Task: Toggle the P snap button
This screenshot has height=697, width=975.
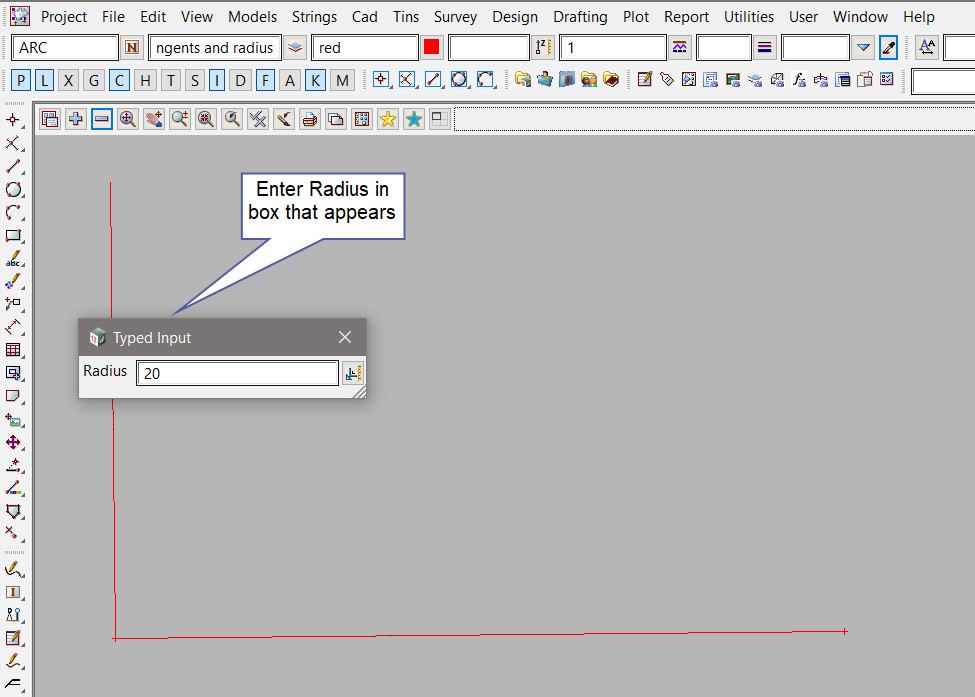Action: click(21, 81)
